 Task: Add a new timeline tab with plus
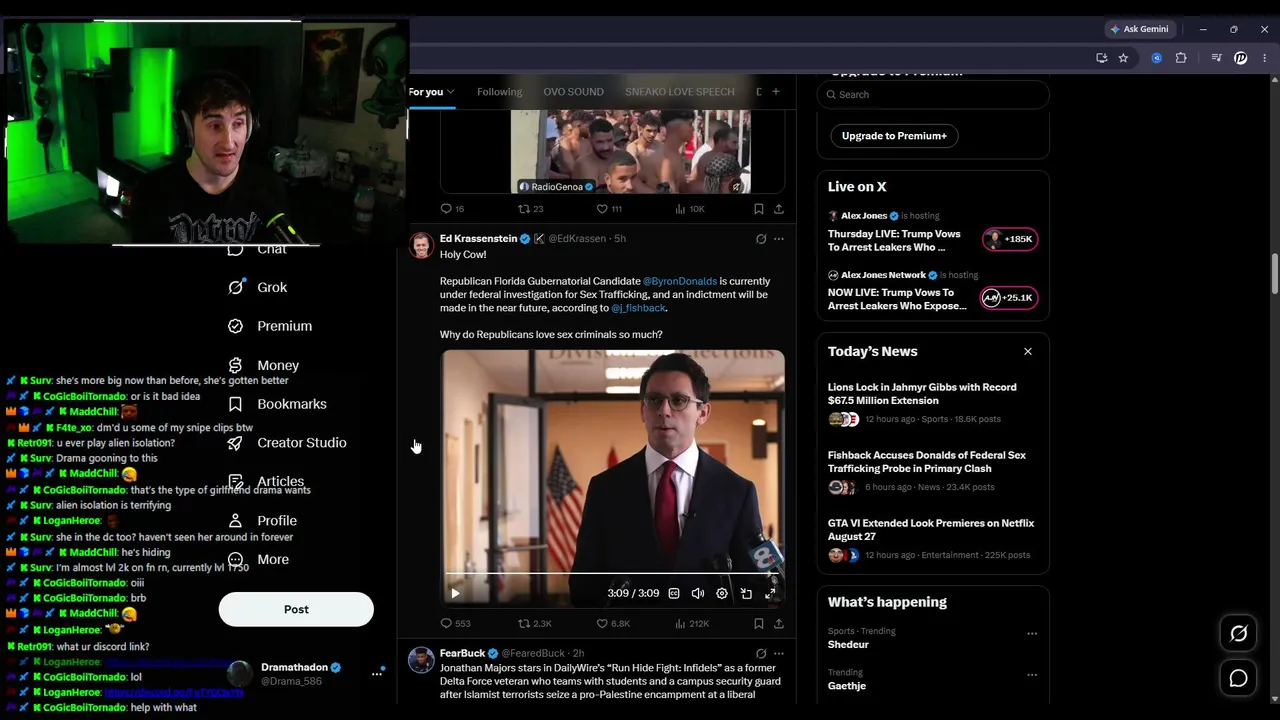(x=775, y=92)
